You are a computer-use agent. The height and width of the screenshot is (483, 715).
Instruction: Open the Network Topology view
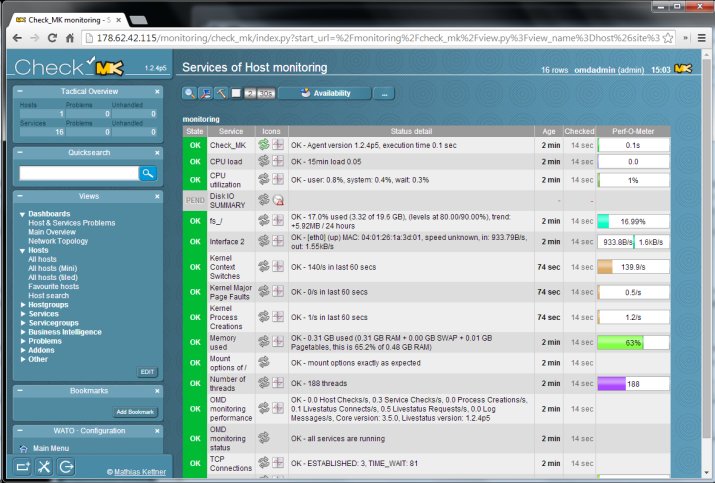[58, 241]
